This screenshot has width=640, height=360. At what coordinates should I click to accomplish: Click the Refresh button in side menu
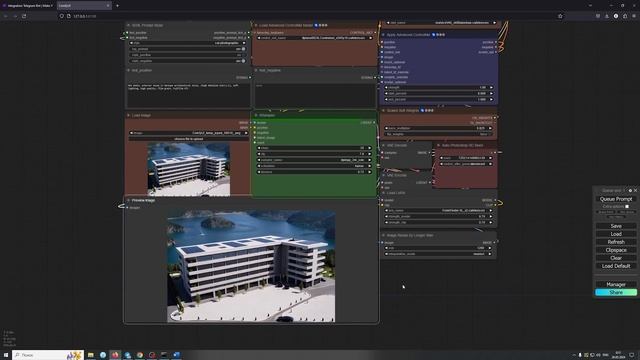click(616, 242)
